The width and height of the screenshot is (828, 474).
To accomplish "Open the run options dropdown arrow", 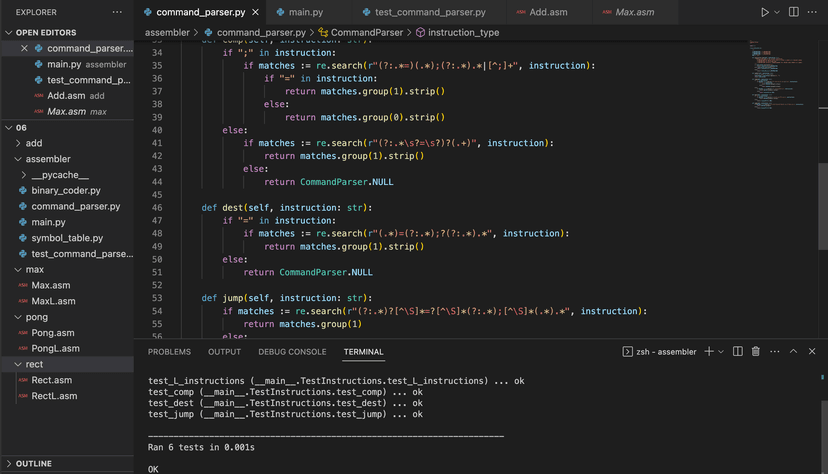I will tap(777, 12).
